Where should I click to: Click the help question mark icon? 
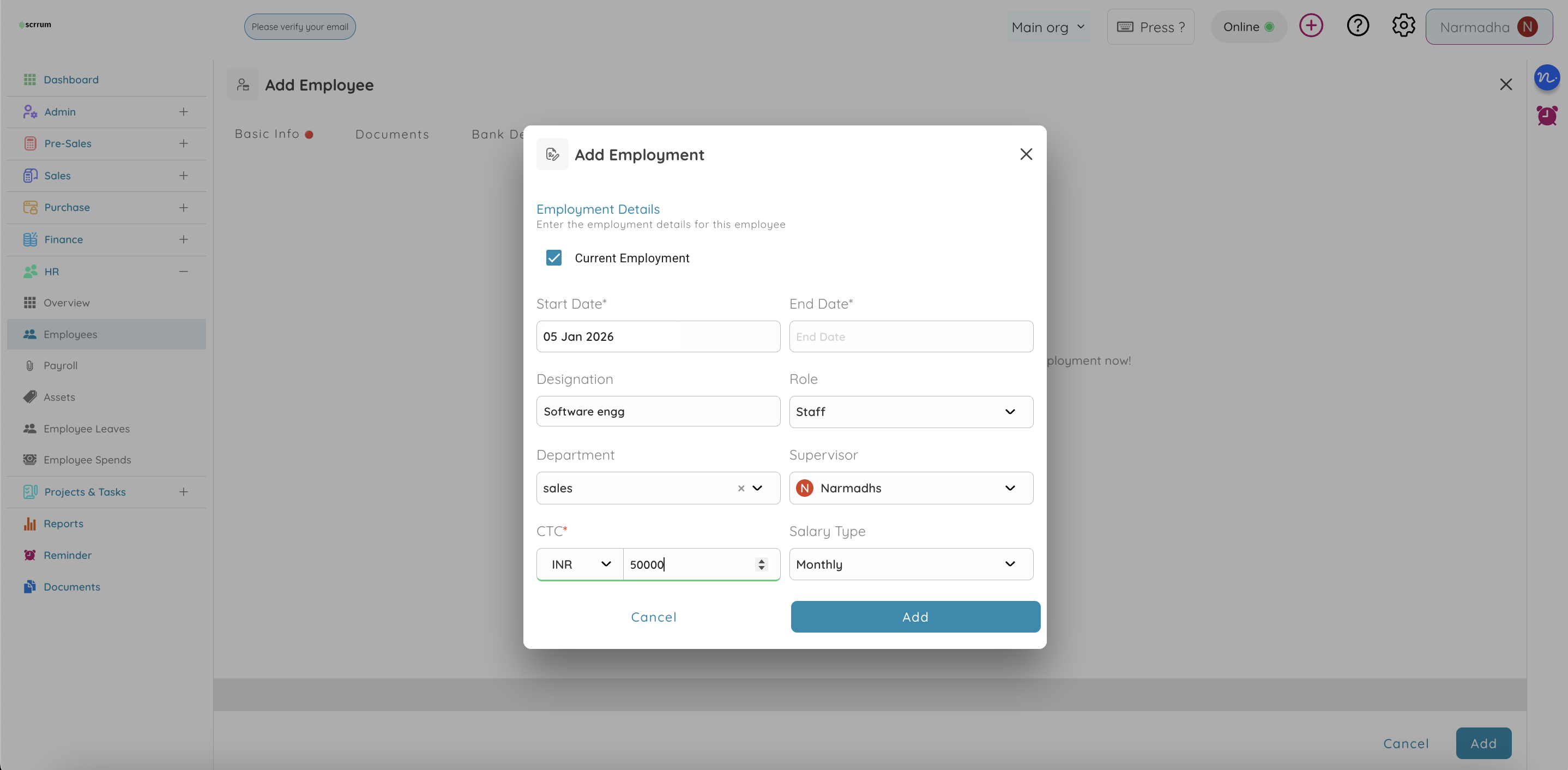point(1358,26)
